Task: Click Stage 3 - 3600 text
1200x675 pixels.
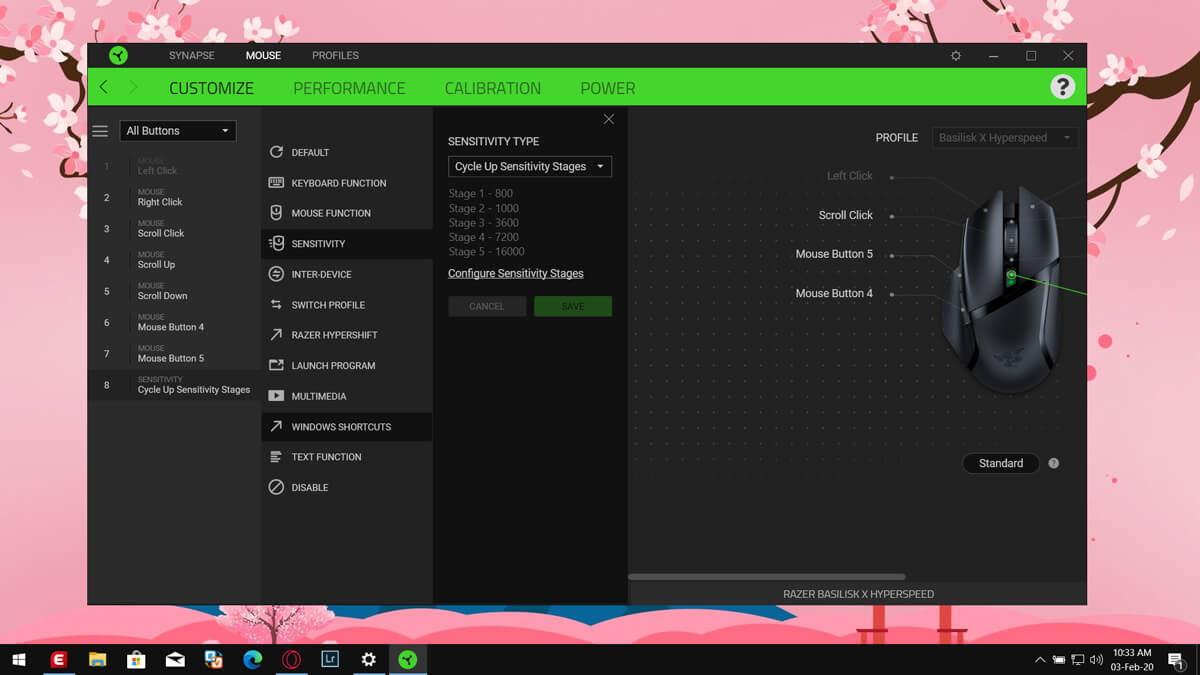Action: [x=483, y=223]
